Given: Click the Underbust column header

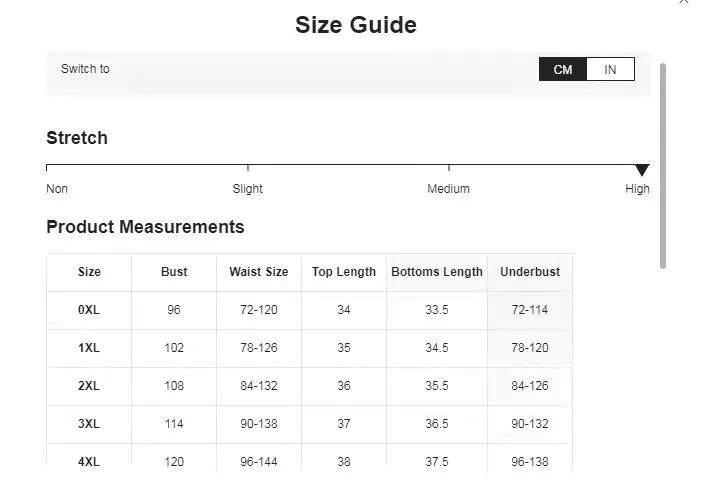Looking at the screenshot, I should (x=530, y=272).
